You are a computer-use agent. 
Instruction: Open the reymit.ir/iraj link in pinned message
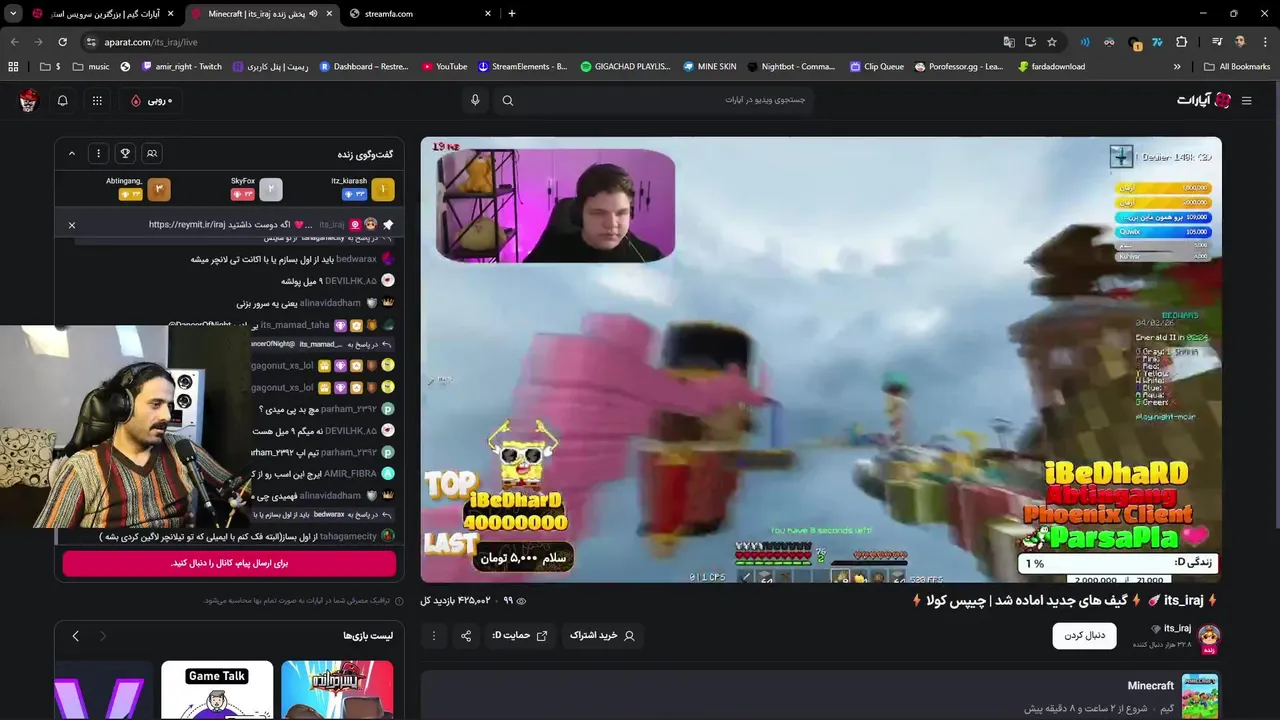click(187, 225)
